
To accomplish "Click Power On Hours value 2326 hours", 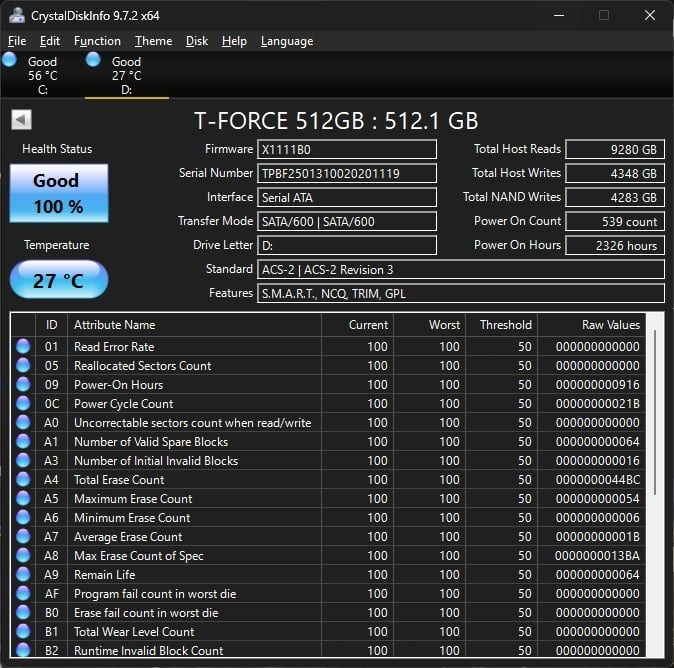I will [x=615, y=245].
